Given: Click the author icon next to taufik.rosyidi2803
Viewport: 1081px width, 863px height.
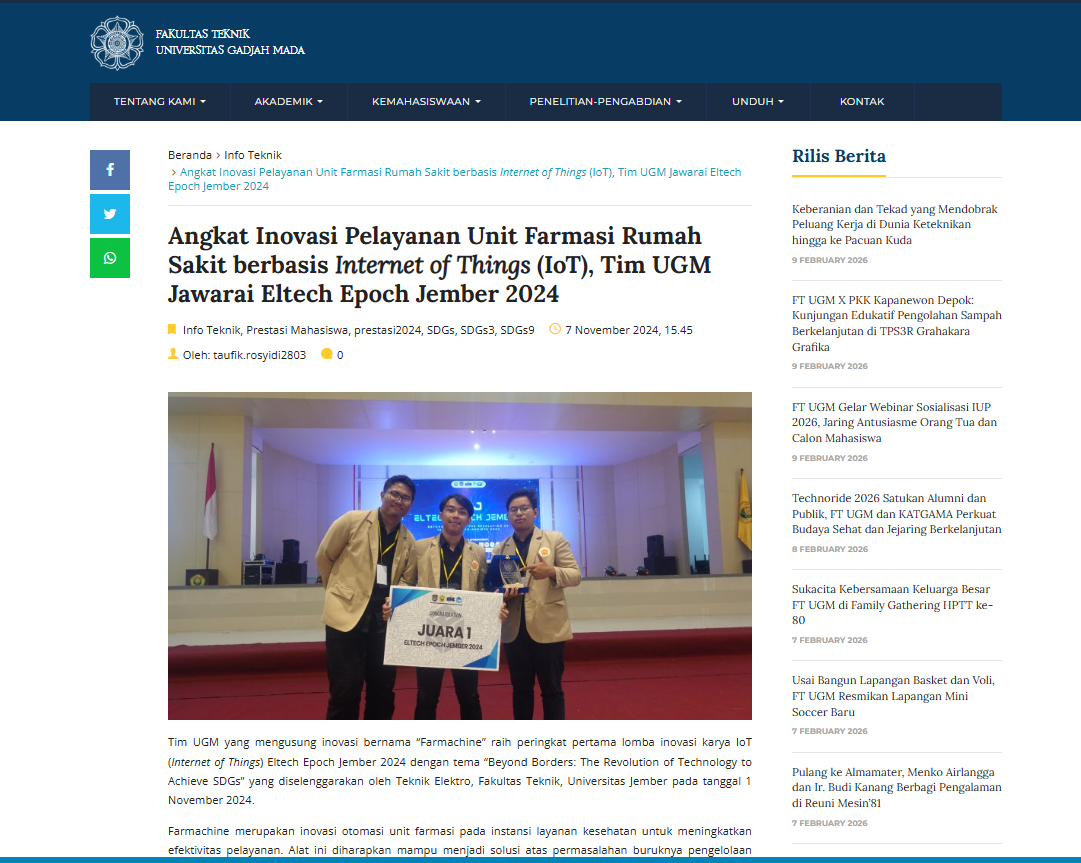Looking at the screenshot, I should (171, 354).
